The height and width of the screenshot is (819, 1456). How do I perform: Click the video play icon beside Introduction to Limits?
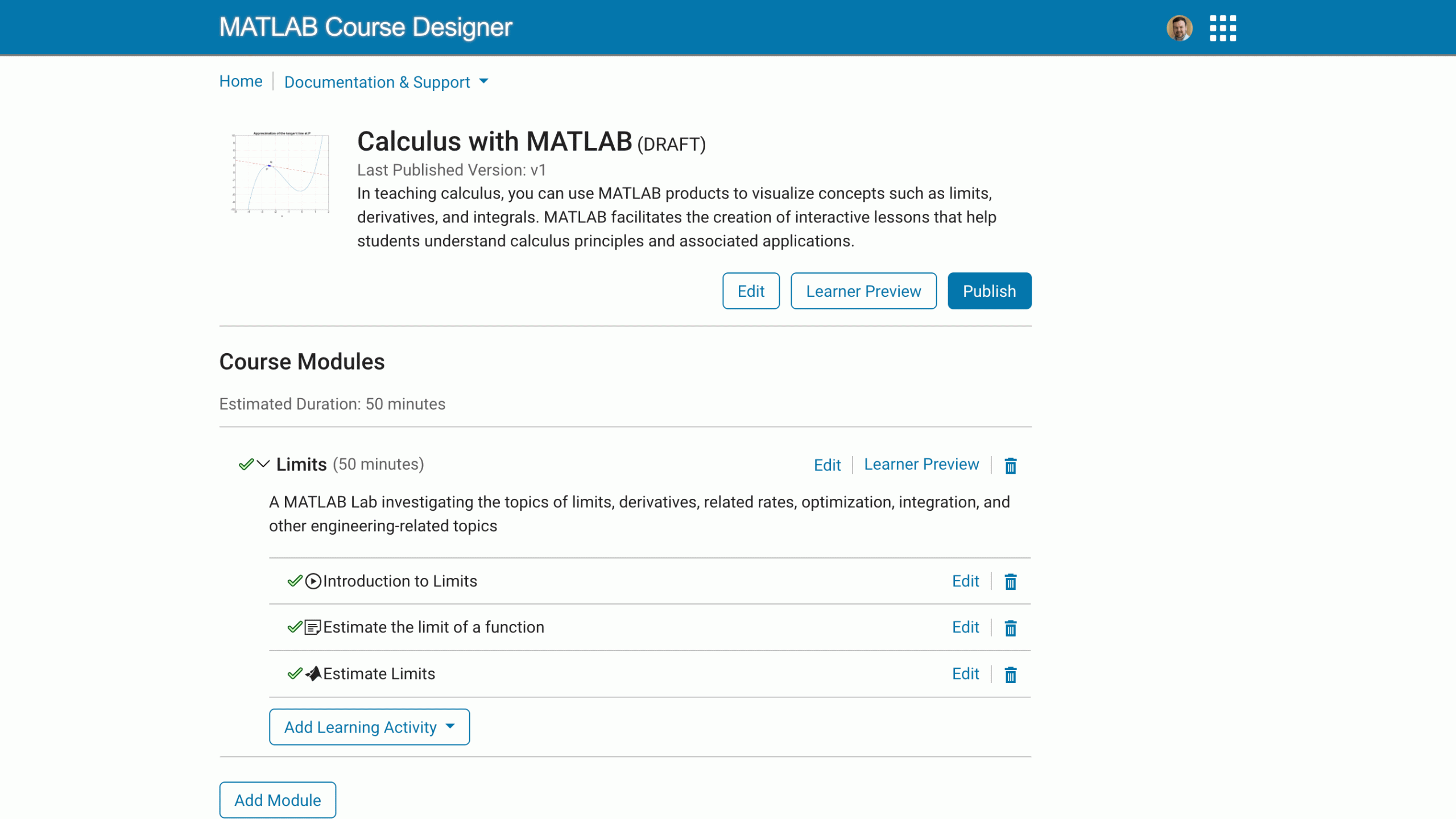313,581
